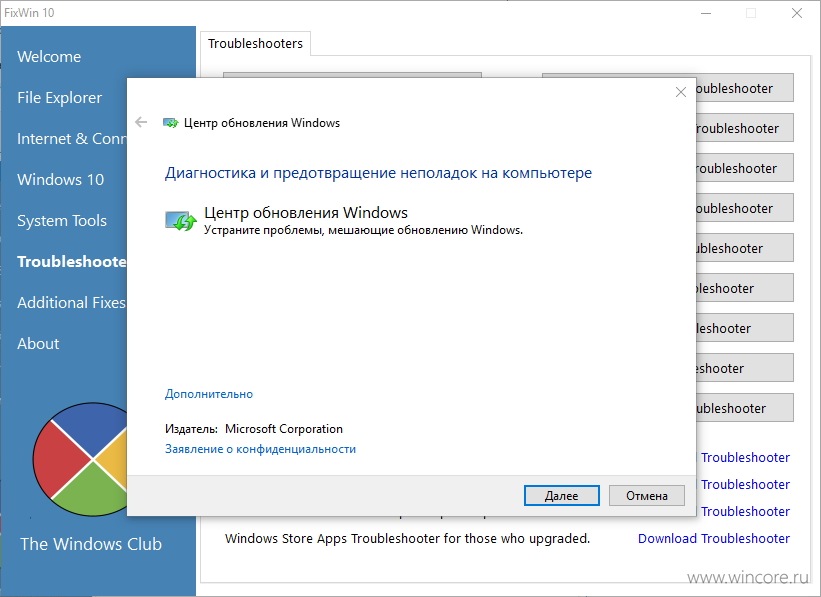Close the FixWin 10 window

pos(797,13)
